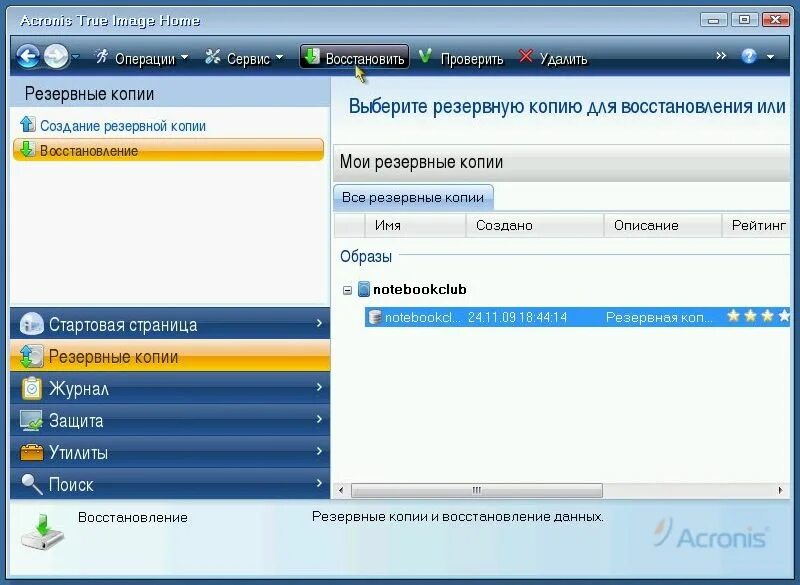
Task: Open the Поиск section
Action: pos(170,484)
